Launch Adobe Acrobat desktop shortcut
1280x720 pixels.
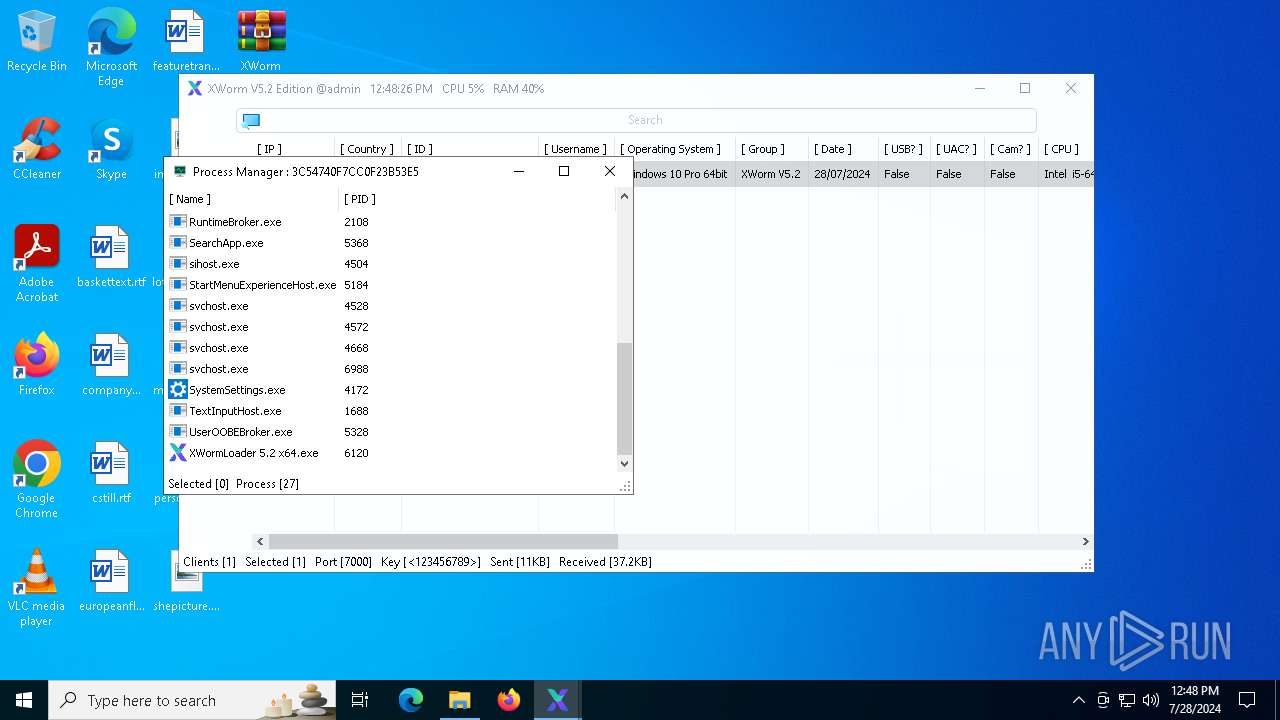pyautogui.click(x=37, y=264)
